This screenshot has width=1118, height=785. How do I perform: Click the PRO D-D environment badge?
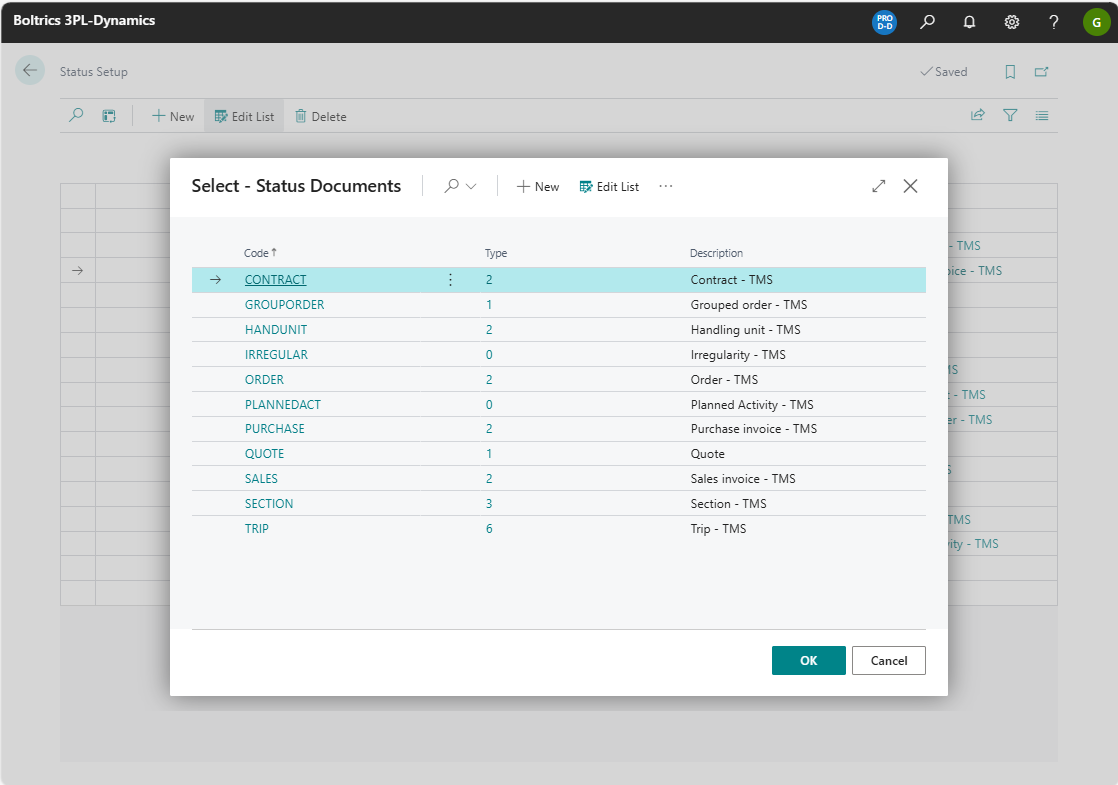883,21
